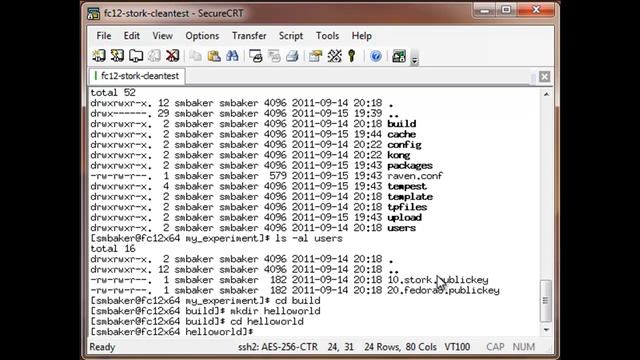Click the key icon for public key tool

352,56
